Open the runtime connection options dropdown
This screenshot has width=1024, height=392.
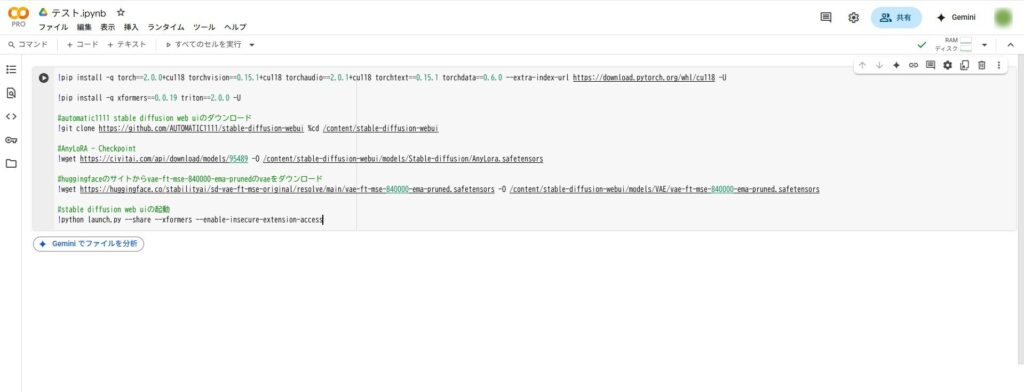(984, 45)
